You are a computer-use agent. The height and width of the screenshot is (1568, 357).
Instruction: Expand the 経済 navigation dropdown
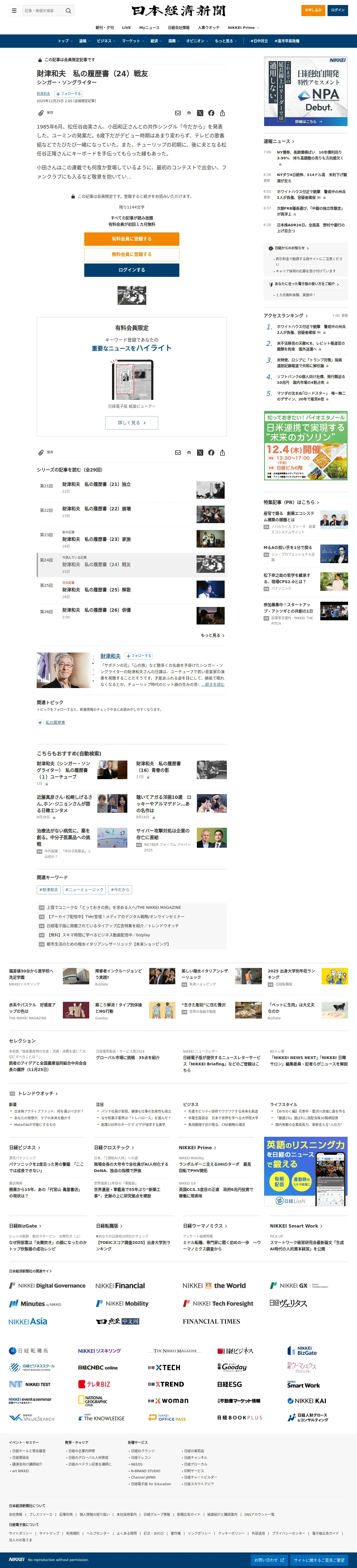click(156, 41)
